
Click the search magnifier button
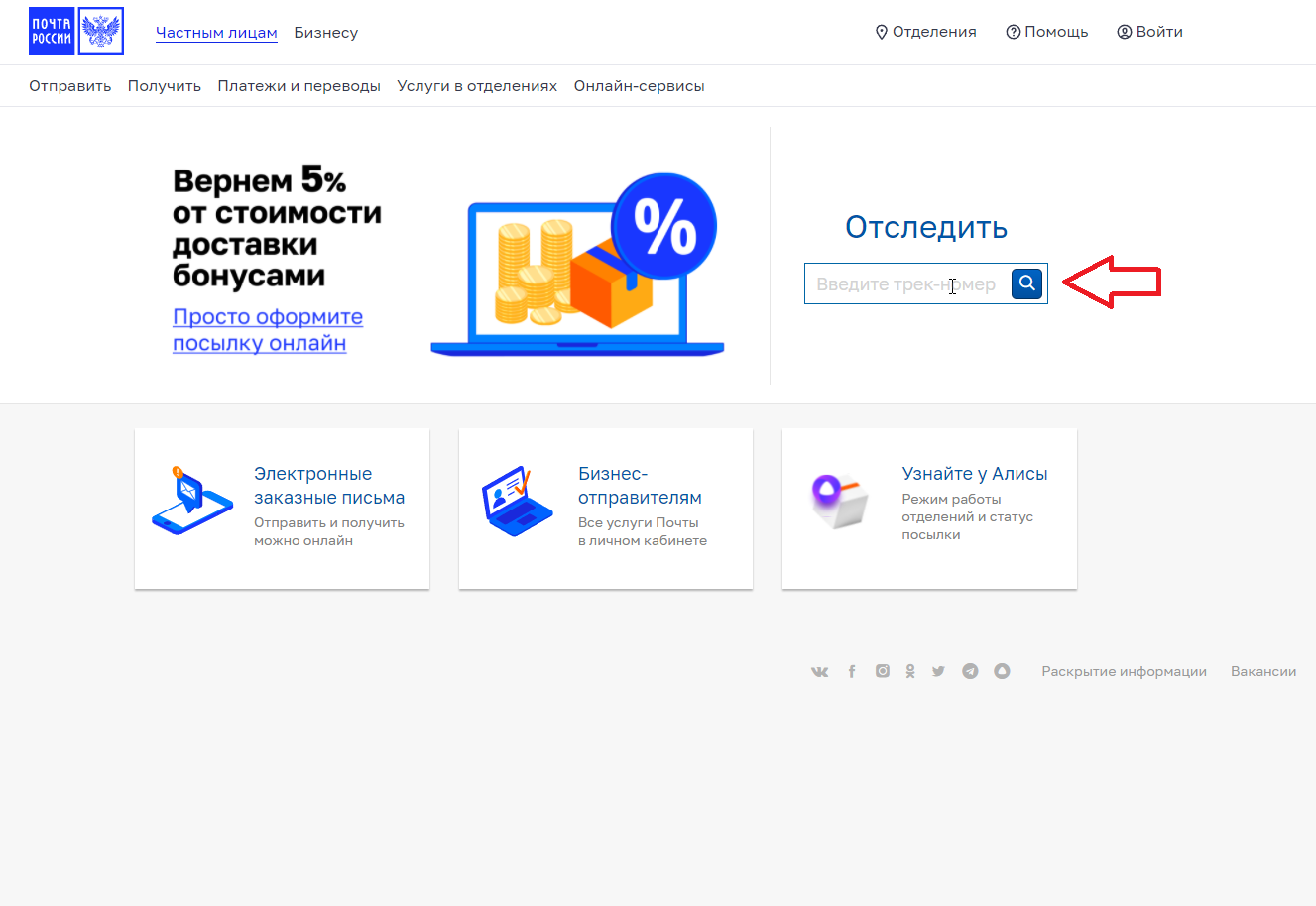1027,283
